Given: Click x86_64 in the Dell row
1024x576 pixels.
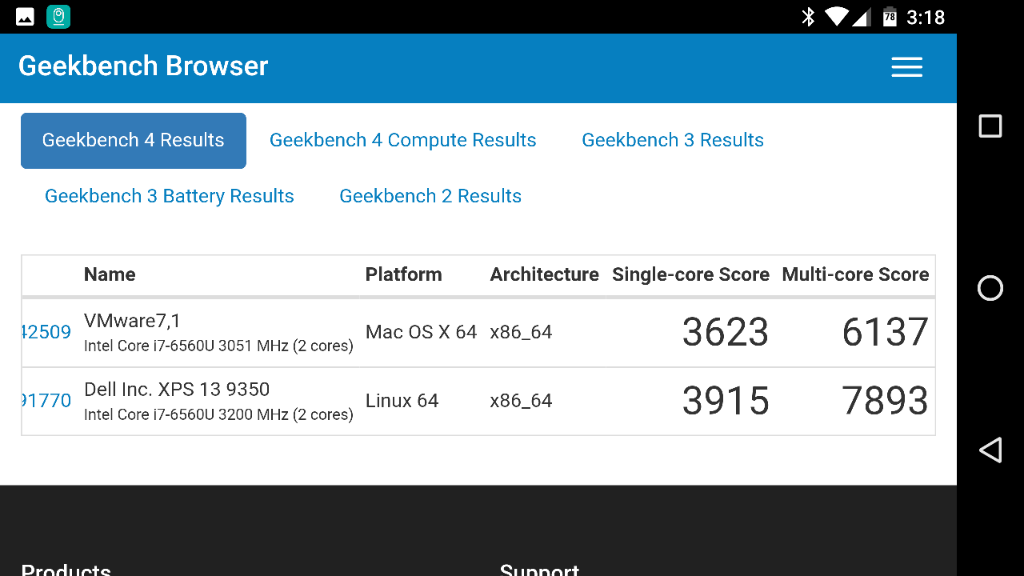Looking at the screenshot, I should [521, 401].
